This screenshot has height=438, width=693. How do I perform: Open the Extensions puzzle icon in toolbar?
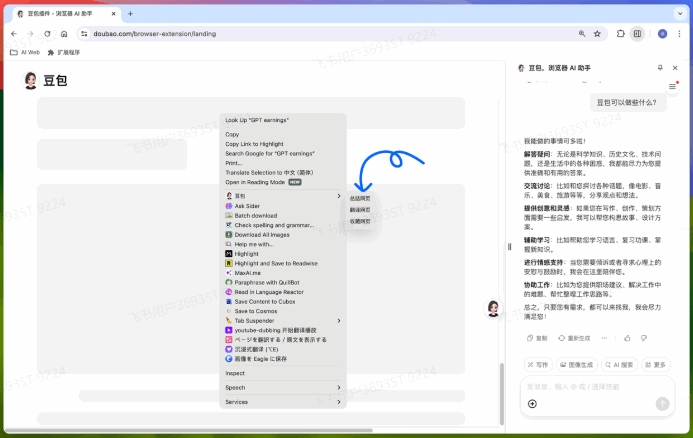pos(621,34)
